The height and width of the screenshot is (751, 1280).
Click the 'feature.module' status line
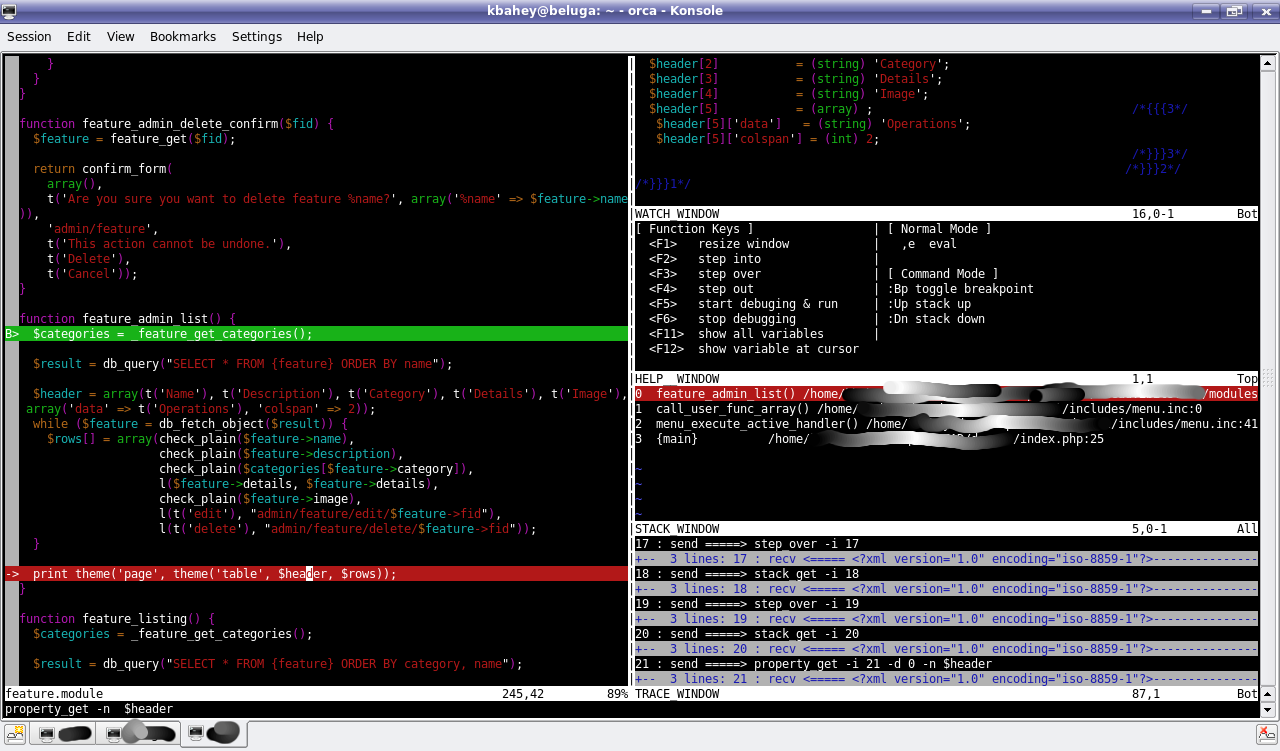pyautogui.click(x=317, y=694)
